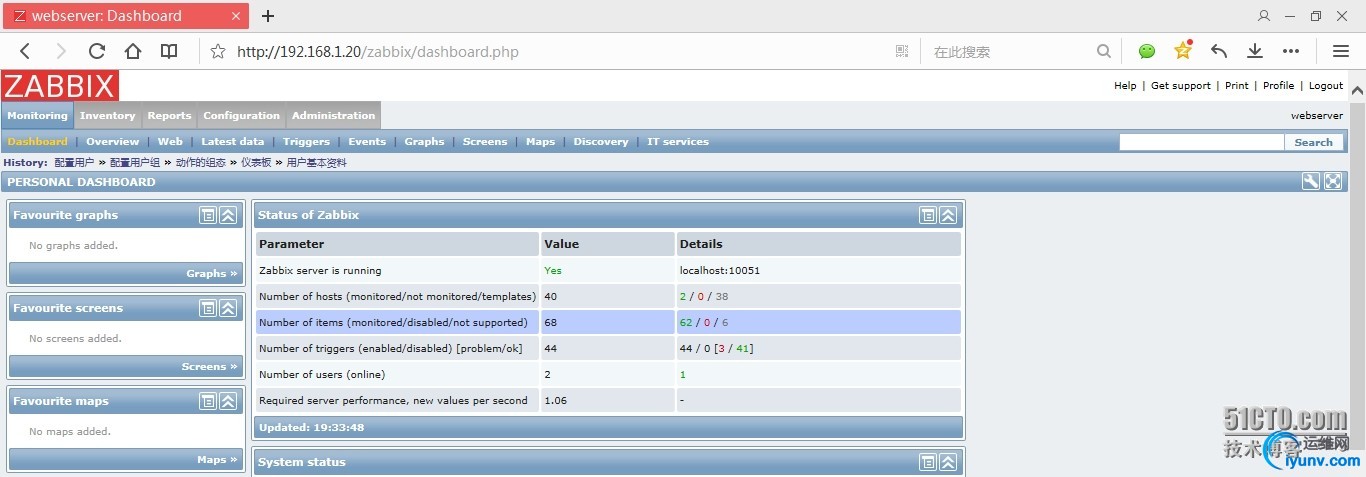The height and width of the screenshot is (477, 1366).
Task: Reload the page with refresh icon
Action: (97, 51)
